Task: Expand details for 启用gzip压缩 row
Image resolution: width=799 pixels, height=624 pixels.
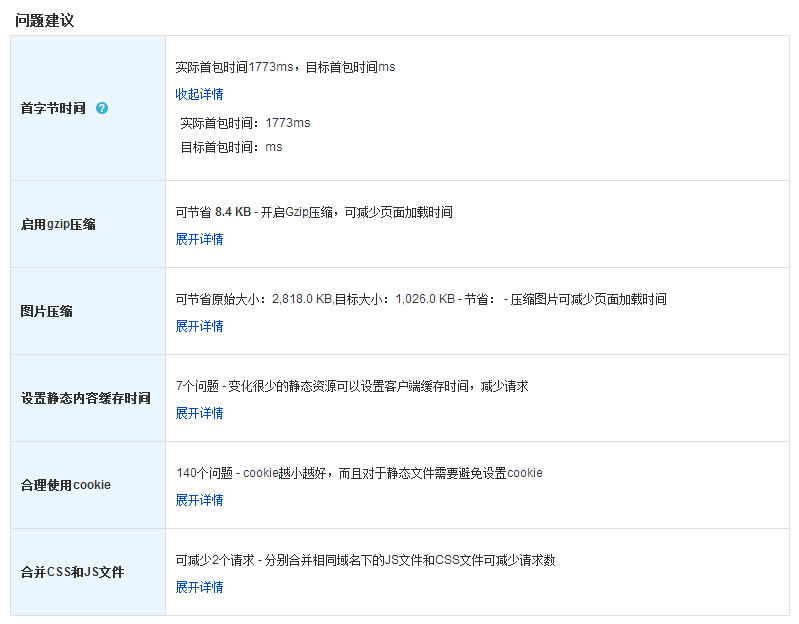Action: [199, 239]
